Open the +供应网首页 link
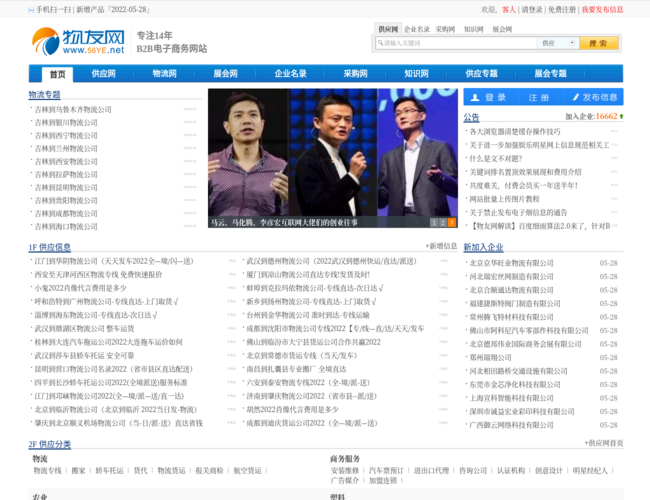The width and height of the screenshot is (650, 500). click(x=604, y=443)
